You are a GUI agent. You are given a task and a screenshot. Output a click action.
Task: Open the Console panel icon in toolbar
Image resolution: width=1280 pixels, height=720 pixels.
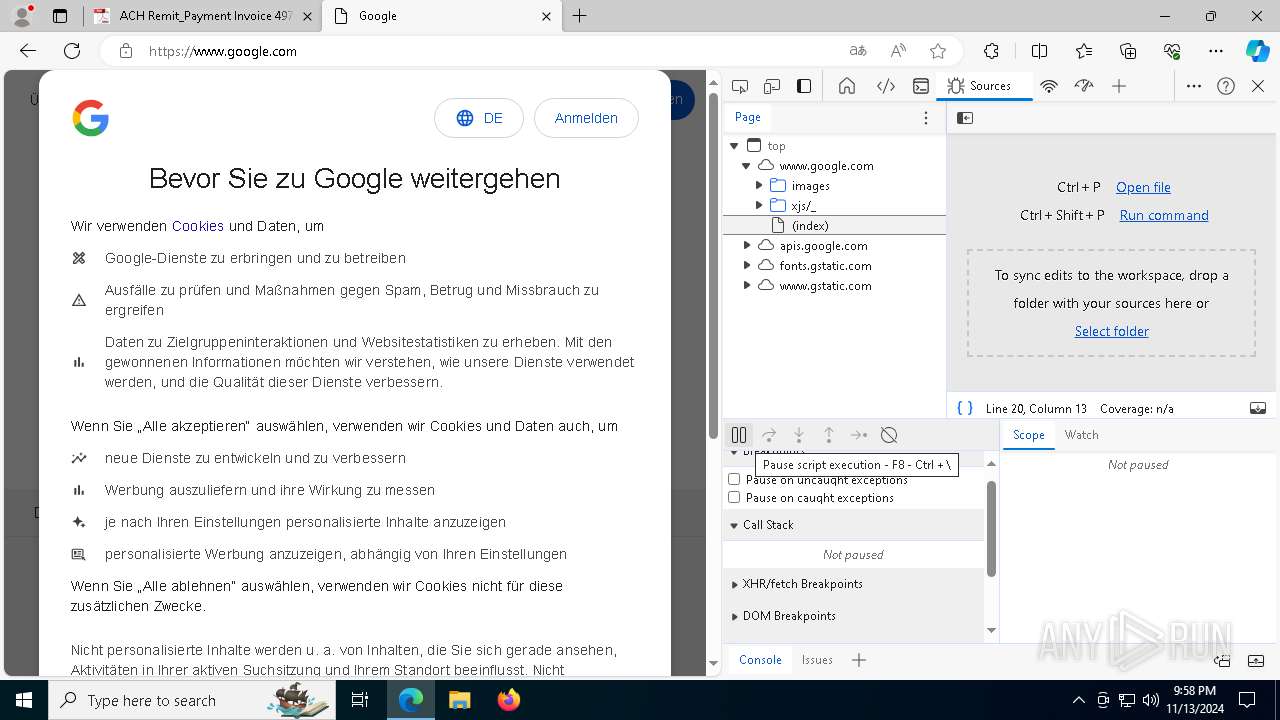[x=921, y=86]
